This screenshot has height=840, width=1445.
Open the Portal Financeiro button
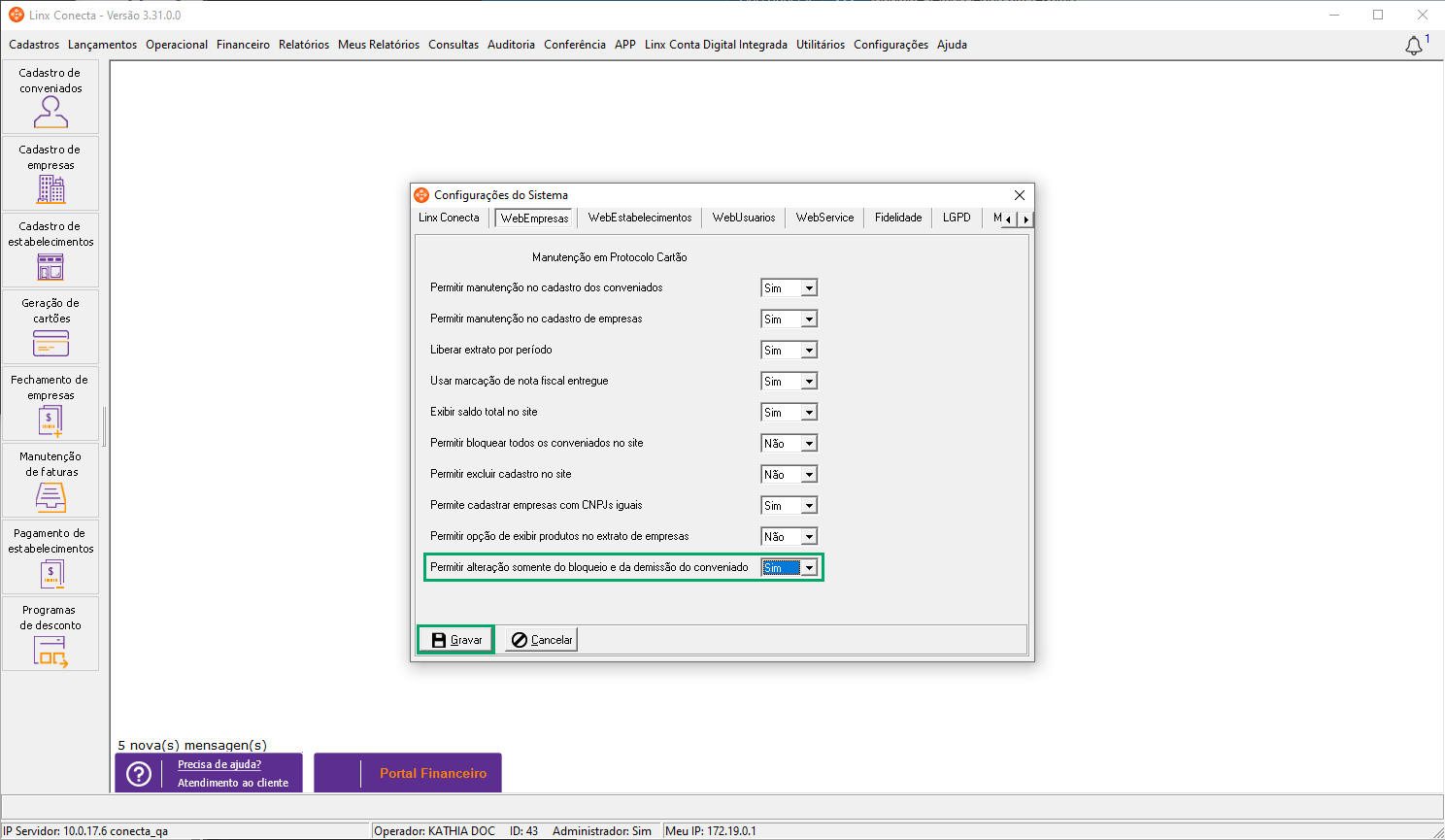pyautogui.click(x=408, y=773)
